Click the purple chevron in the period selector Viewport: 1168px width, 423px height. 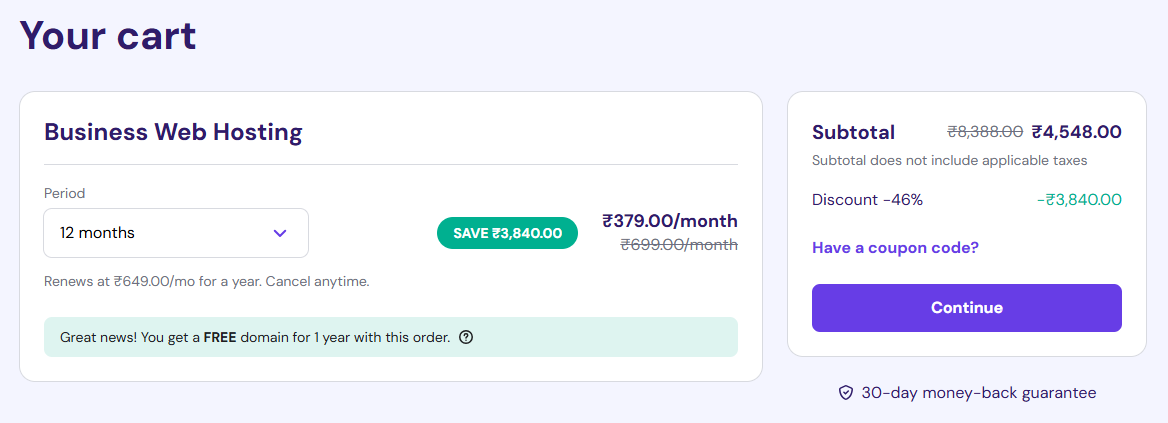[x=280, y=233]
